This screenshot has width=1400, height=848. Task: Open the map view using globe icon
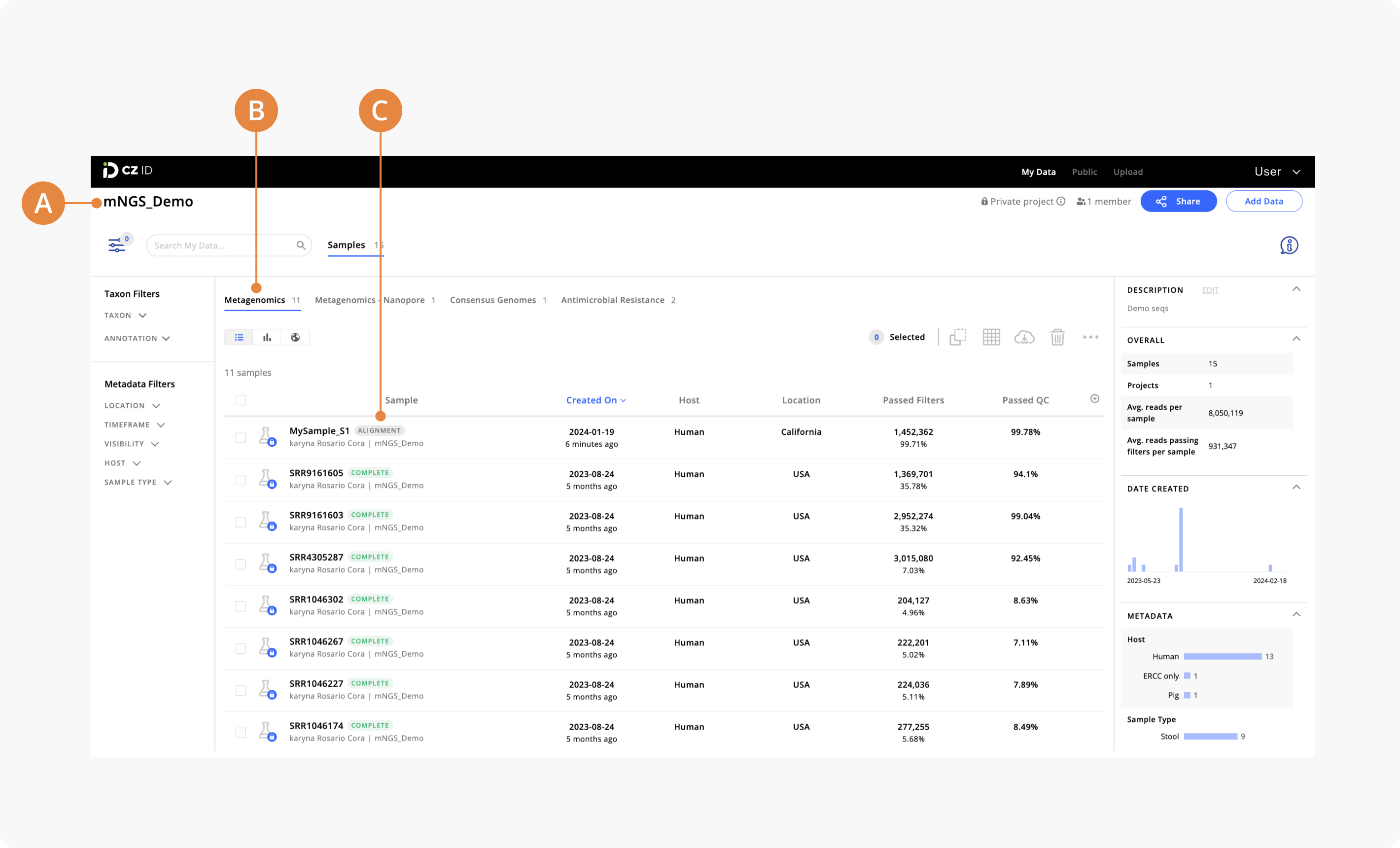point(295,337)
